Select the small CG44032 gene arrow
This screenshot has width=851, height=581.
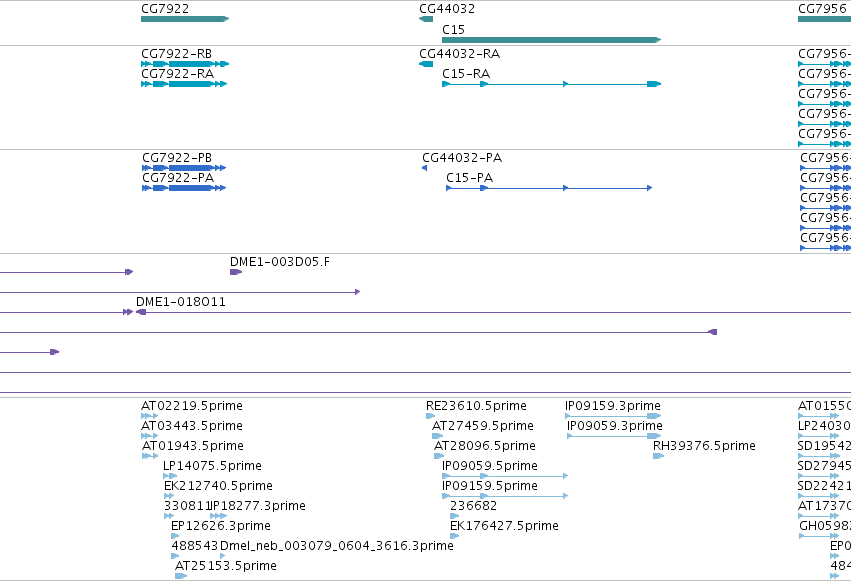click(426, 19)
